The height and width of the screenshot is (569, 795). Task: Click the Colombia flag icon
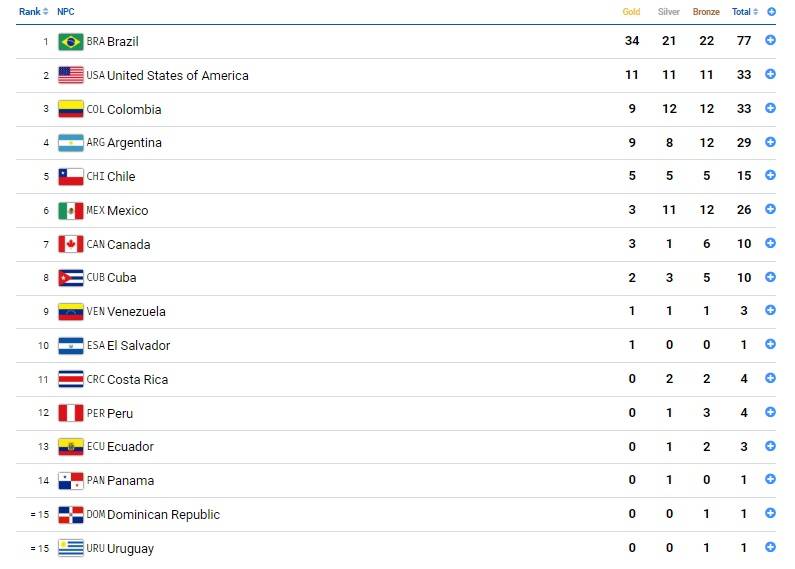click(70, 109)
